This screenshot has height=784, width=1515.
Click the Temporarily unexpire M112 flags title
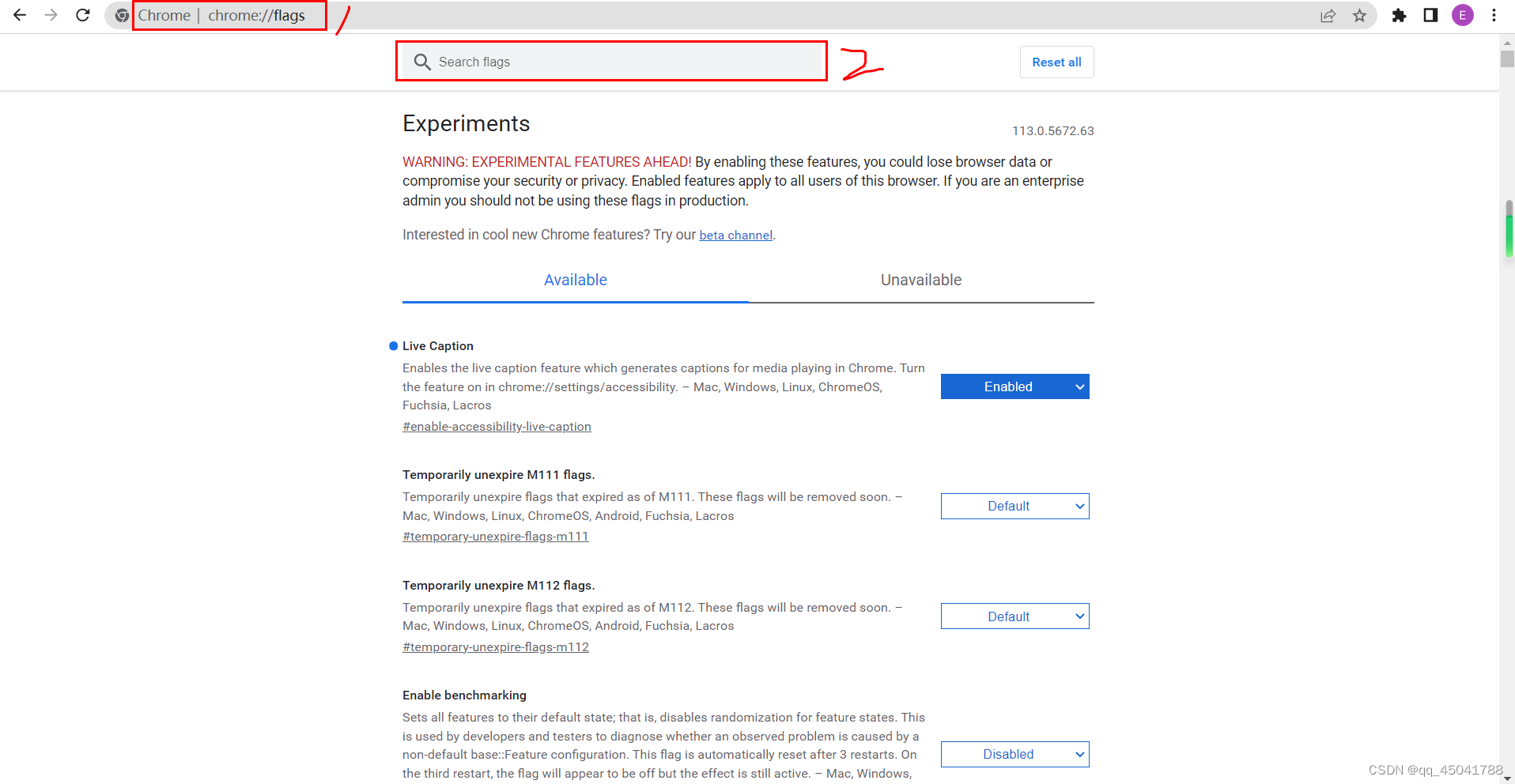click(x=498, y=585)
